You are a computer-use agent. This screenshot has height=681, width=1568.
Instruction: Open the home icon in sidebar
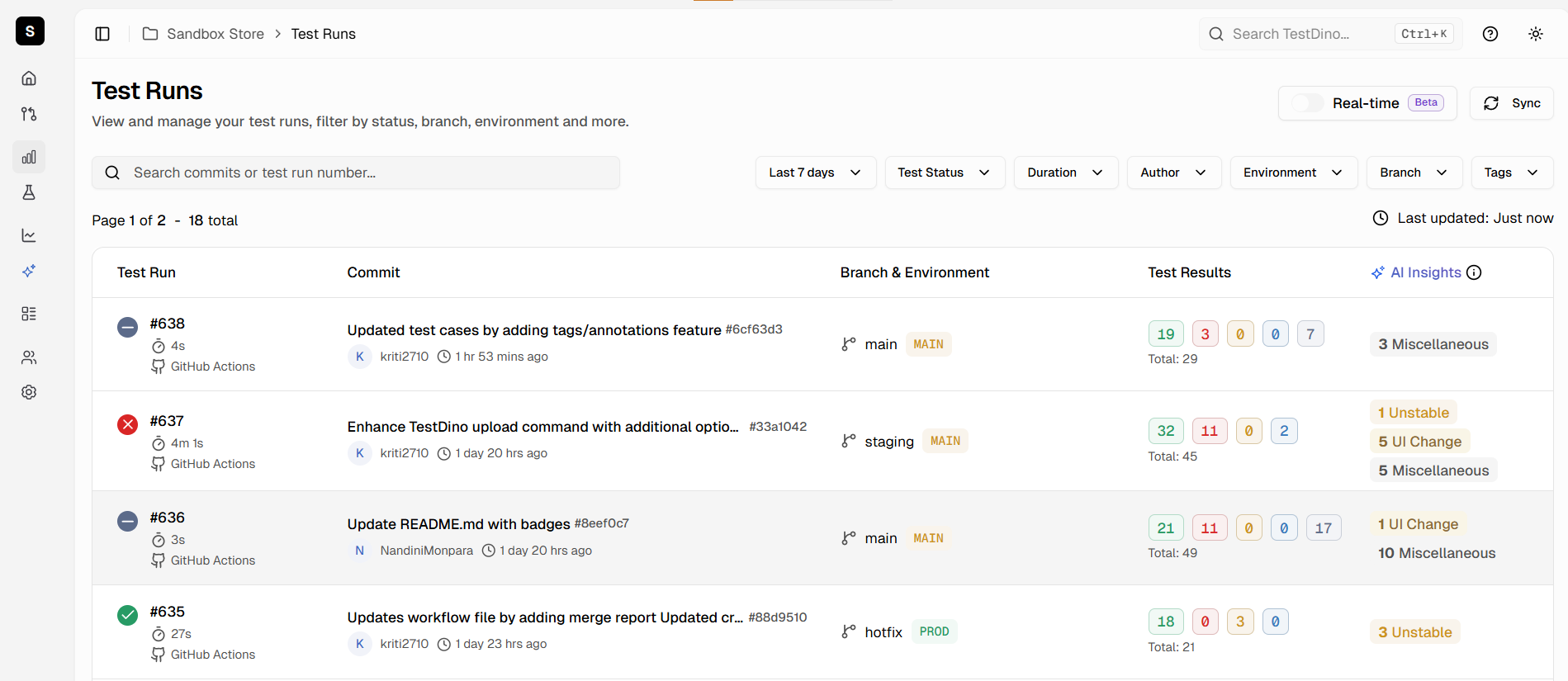[29, 78]
